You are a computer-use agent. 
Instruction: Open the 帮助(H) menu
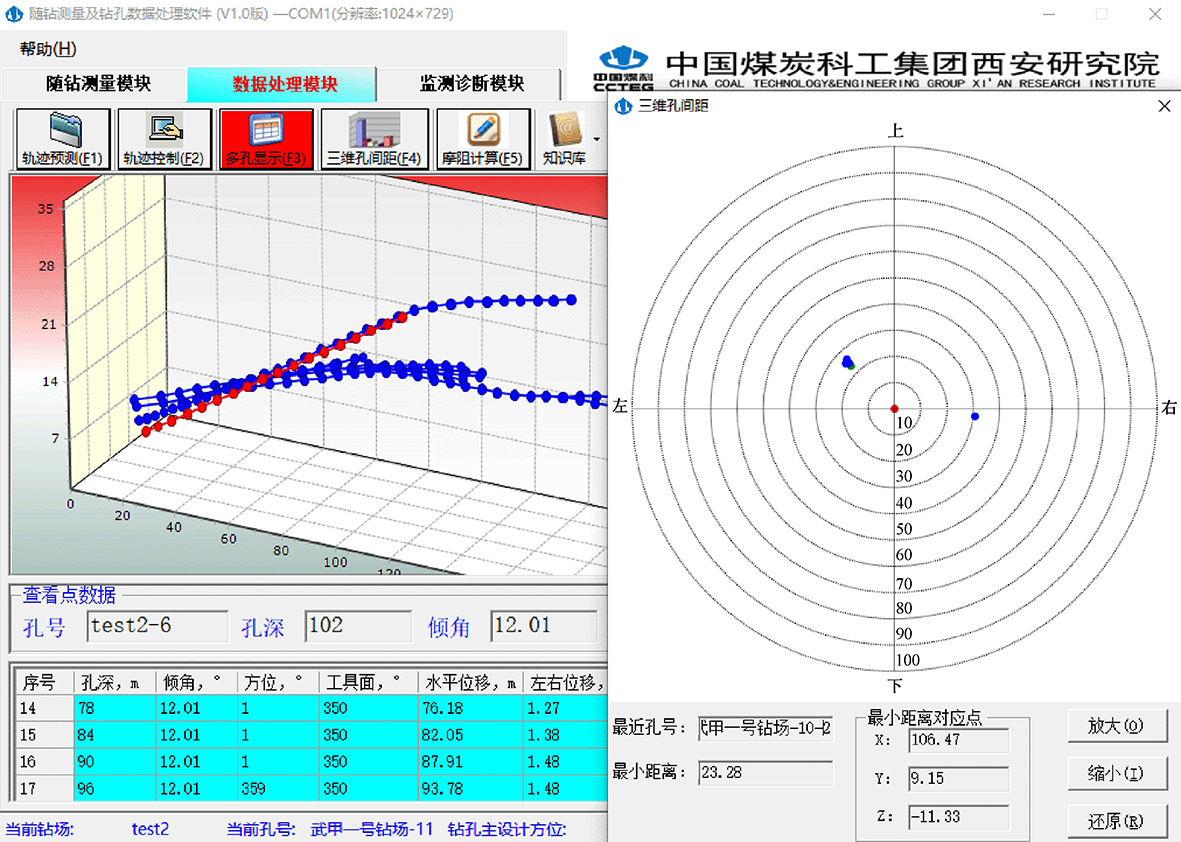(47, 49)
